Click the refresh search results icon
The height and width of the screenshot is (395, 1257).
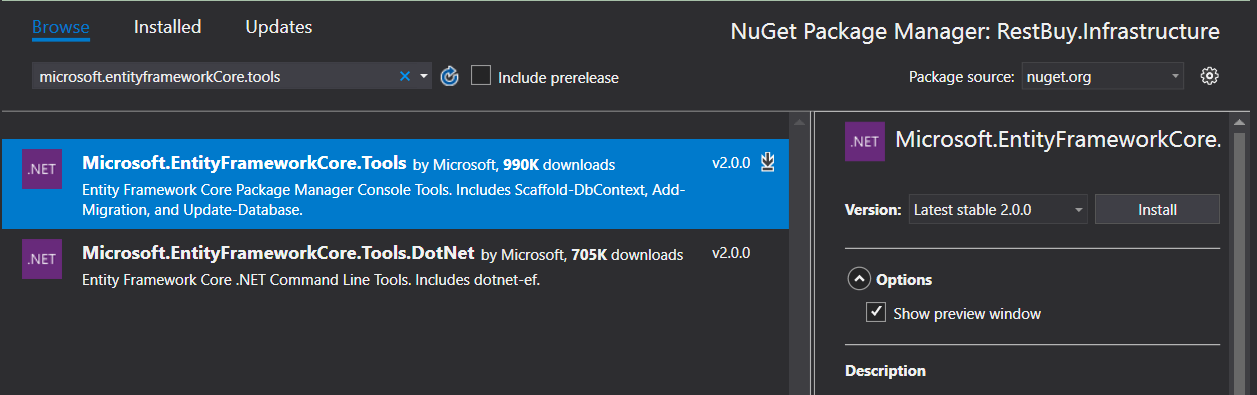pyautogui.click(x=450, y=76)
